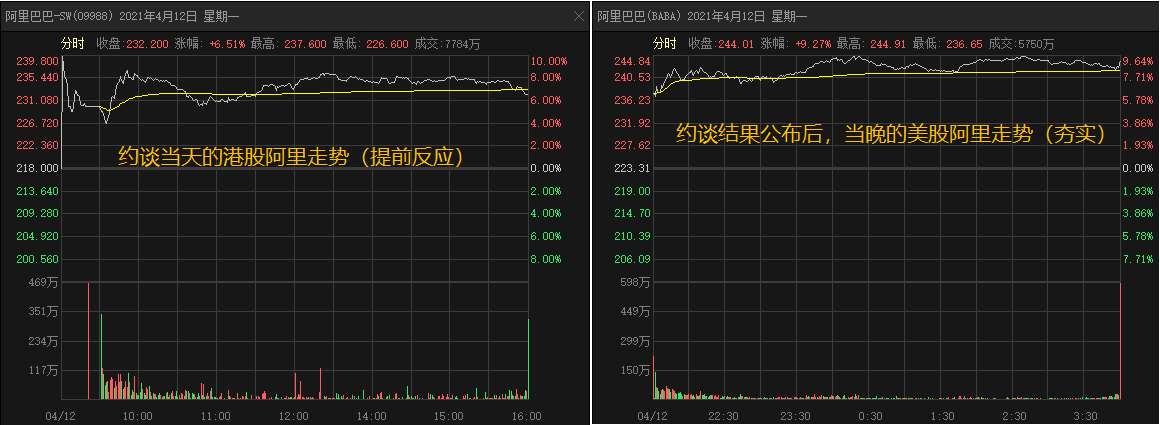Click the 218.000 baseline price label
Screen dimensions: 1160x425
[37, 168]
